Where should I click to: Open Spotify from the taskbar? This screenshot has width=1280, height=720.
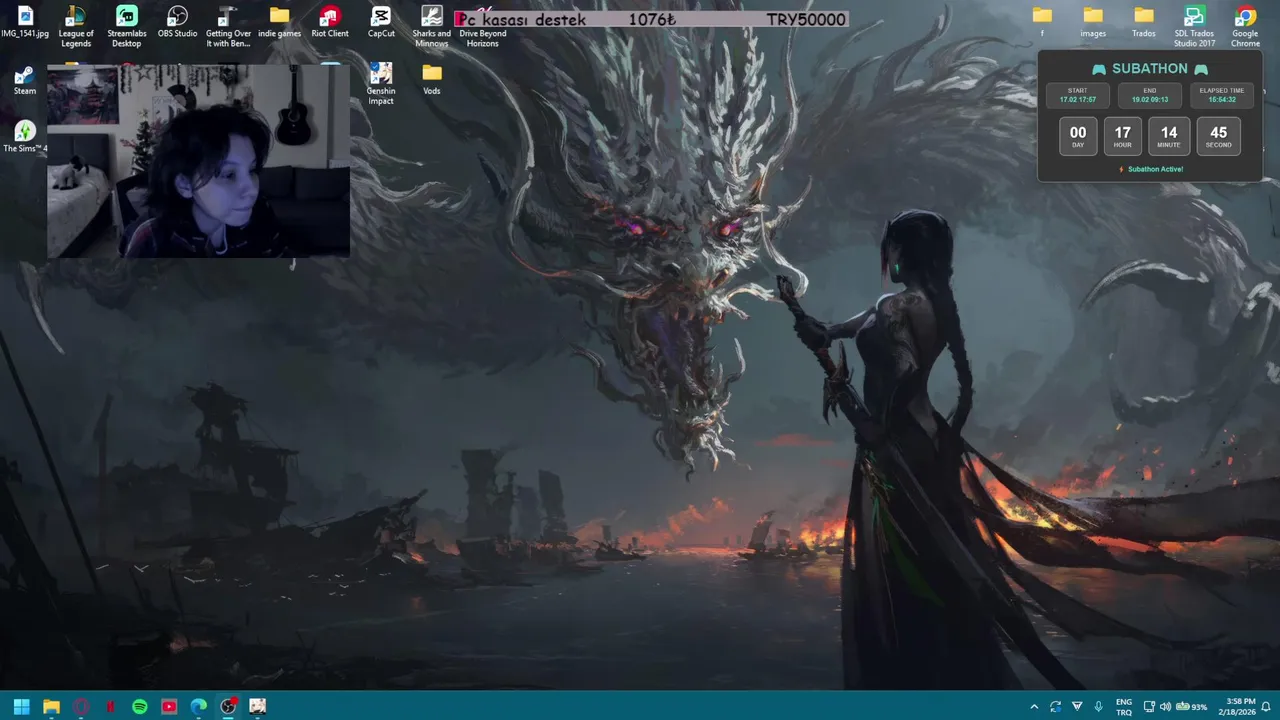point(140,706)
